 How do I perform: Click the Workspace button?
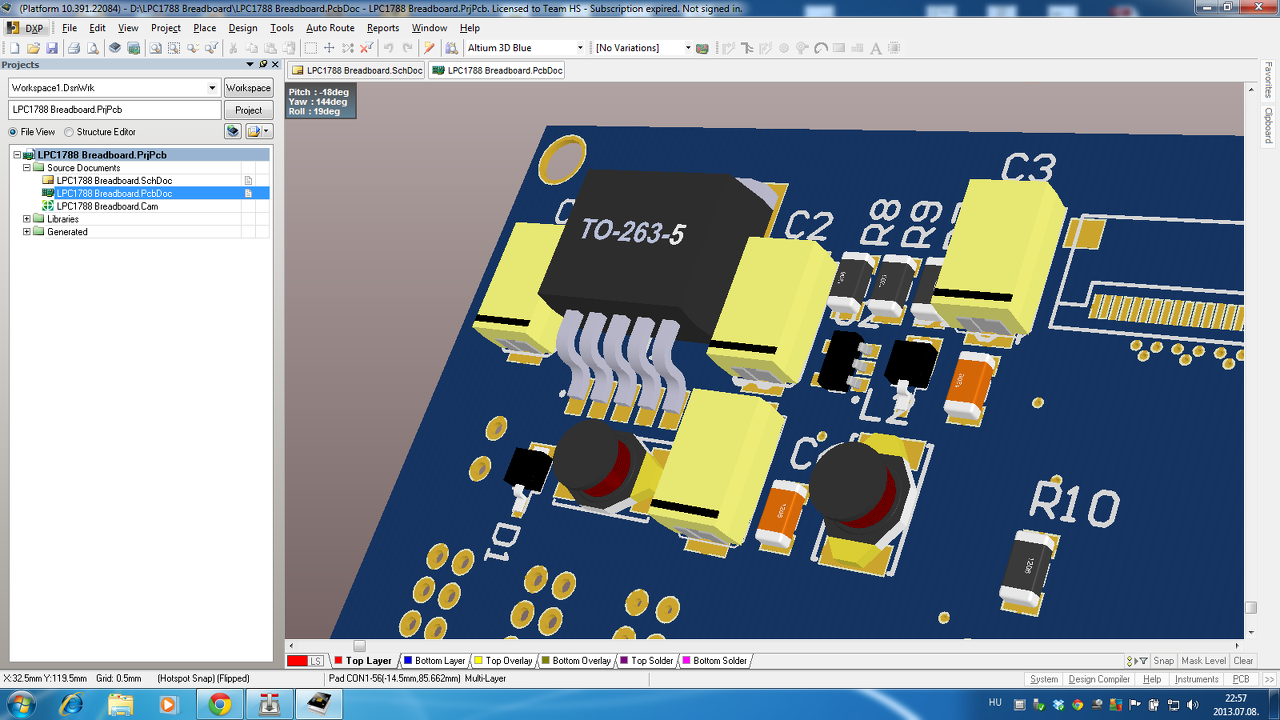tap(248, 88)
